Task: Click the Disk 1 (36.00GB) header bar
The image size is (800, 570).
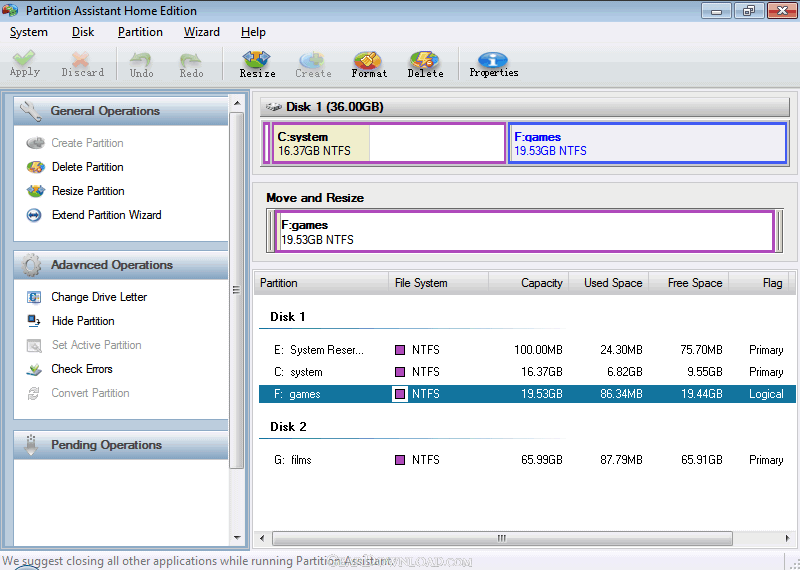Action: point(525,107)
